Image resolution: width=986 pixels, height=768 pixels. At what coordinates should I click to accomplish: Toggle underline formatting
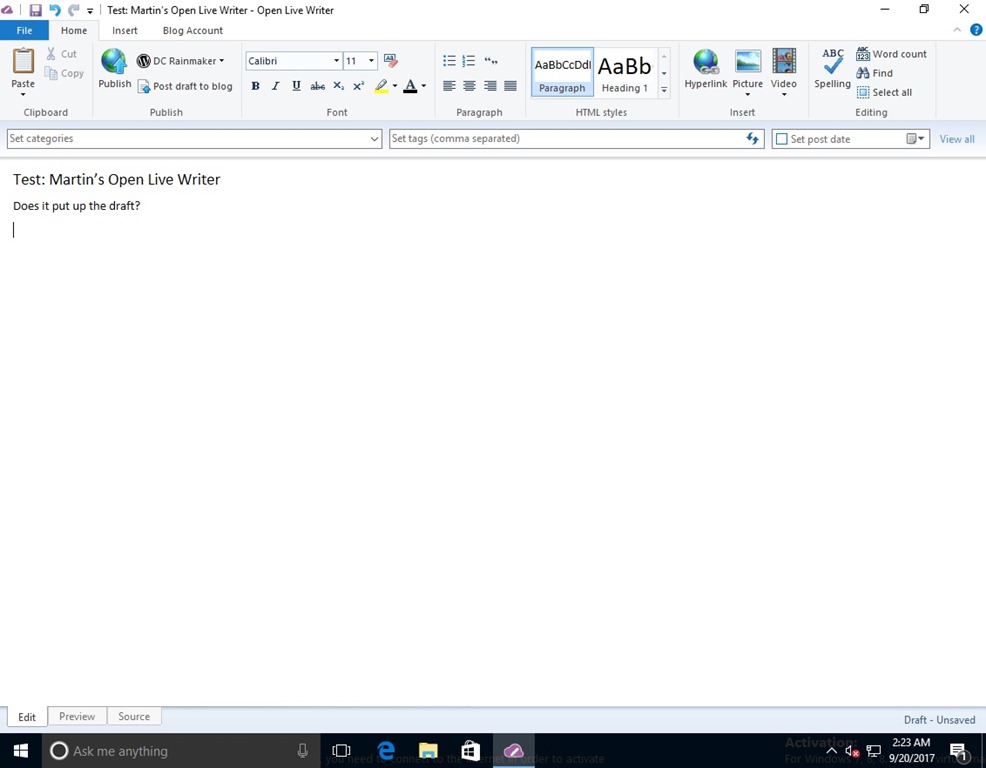coord(296,86)
